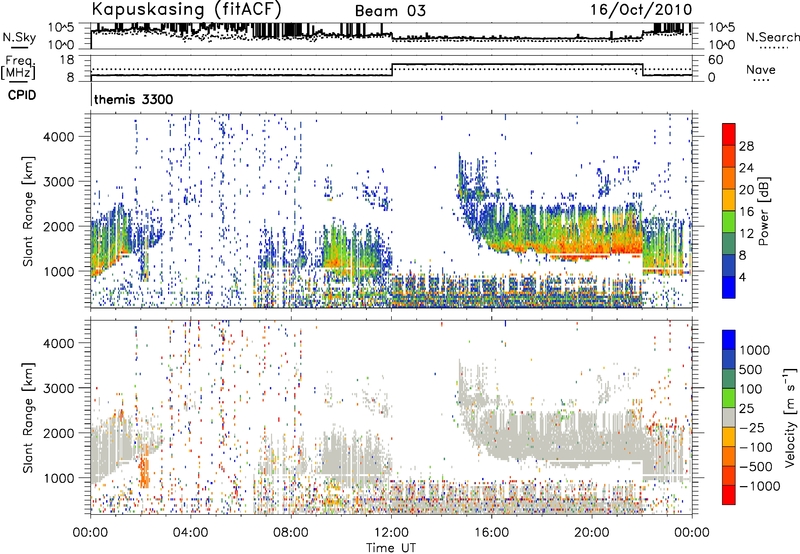Click the "12:00" time tick label
This screenshot has height=554, width=800.
pyautogui.click(x=391, y=533)
